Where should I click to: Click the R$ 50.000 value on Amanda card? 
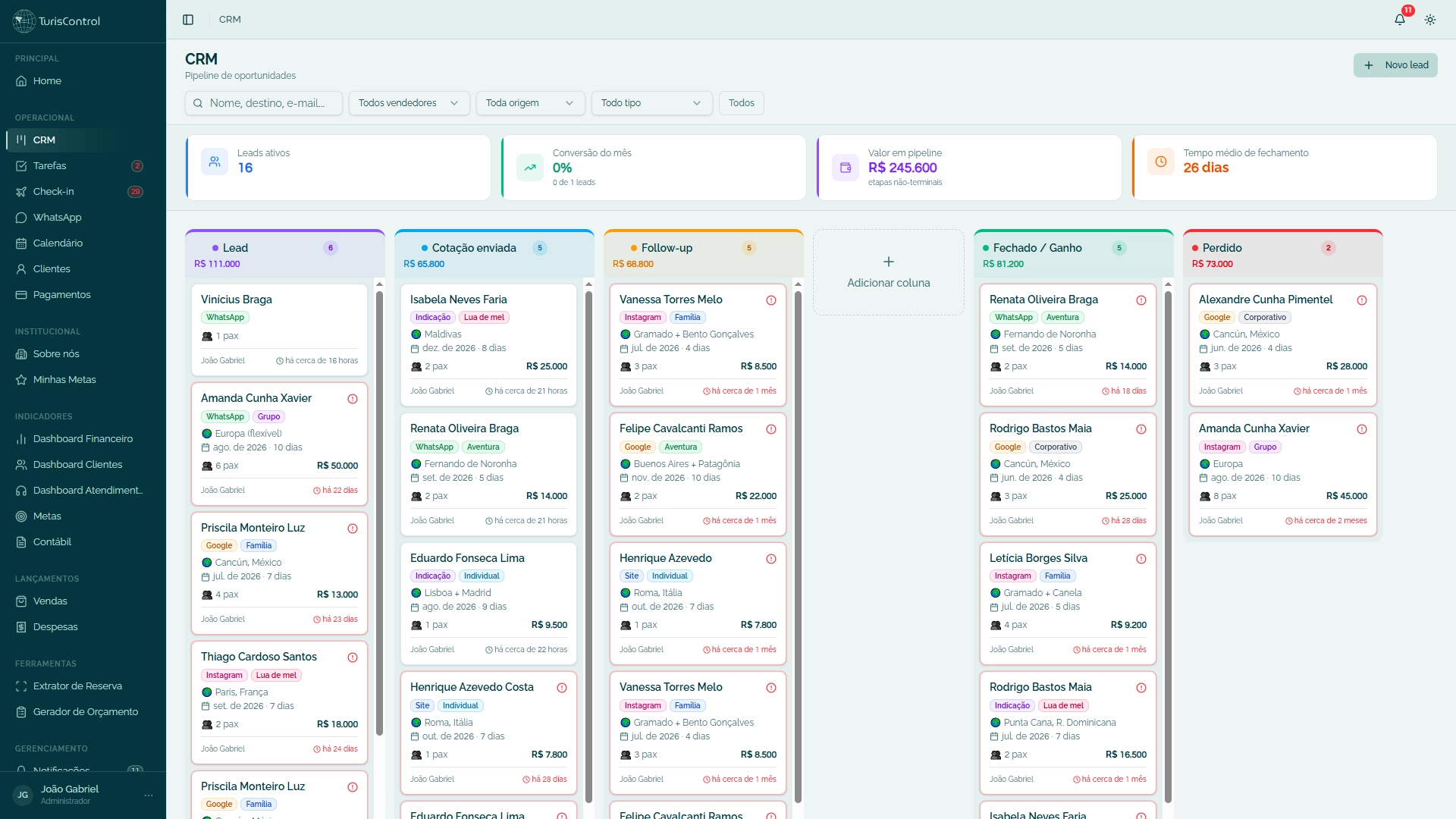pyautogui.click(x=337, y=466)
